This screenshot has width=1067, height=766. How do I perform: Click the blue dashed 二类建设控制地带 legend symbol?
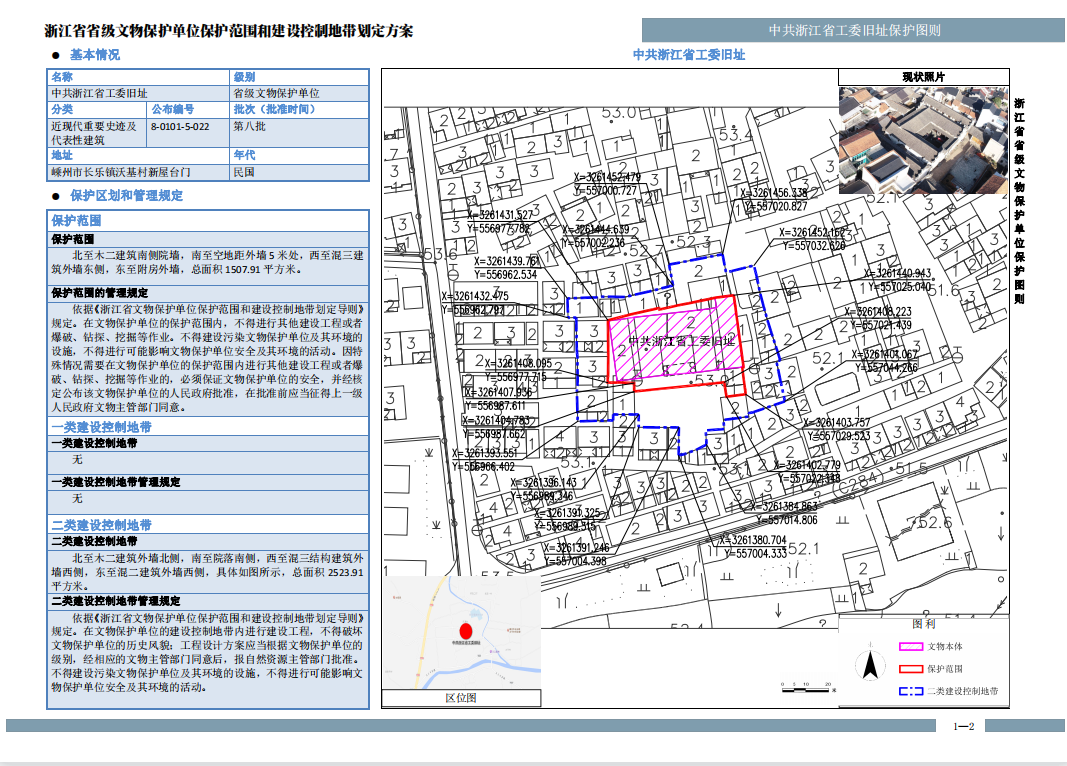point(910,691)
